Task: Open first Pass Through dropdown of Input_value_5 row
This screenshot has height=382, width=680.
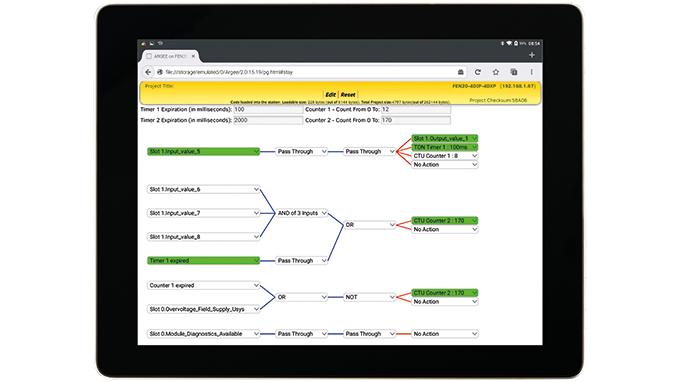Action: pyautogui.click(x=301, y=151)
